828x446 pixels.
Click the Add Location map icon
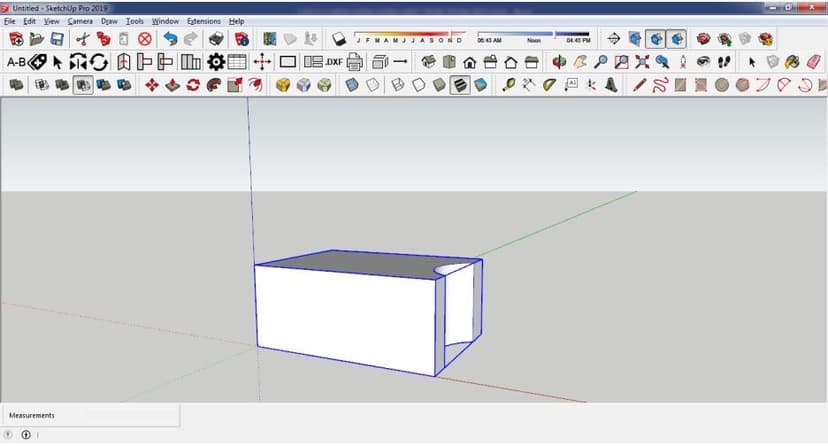pos(270,39)
